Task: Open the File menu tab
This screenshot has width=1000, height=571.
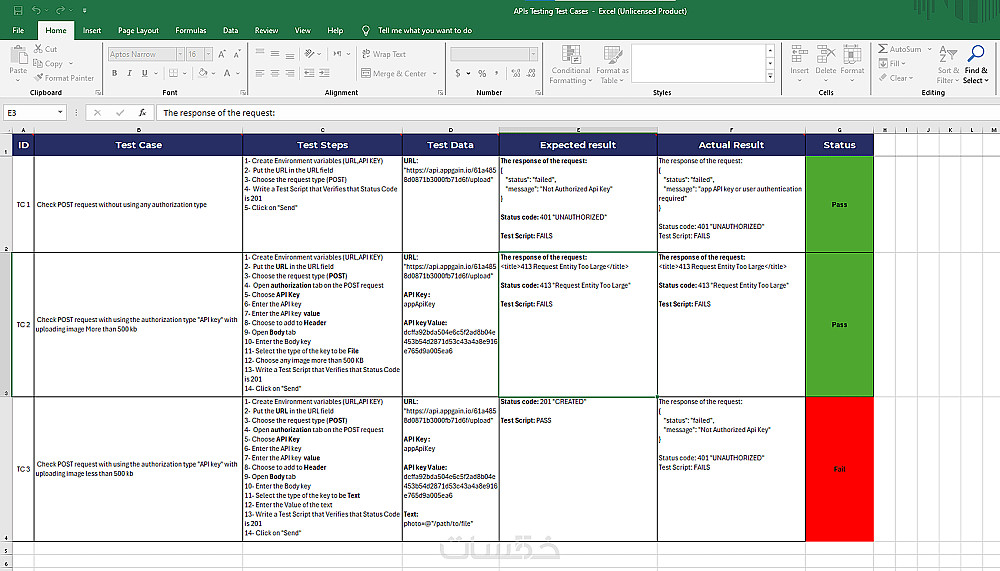Action: tap(18, 30)
